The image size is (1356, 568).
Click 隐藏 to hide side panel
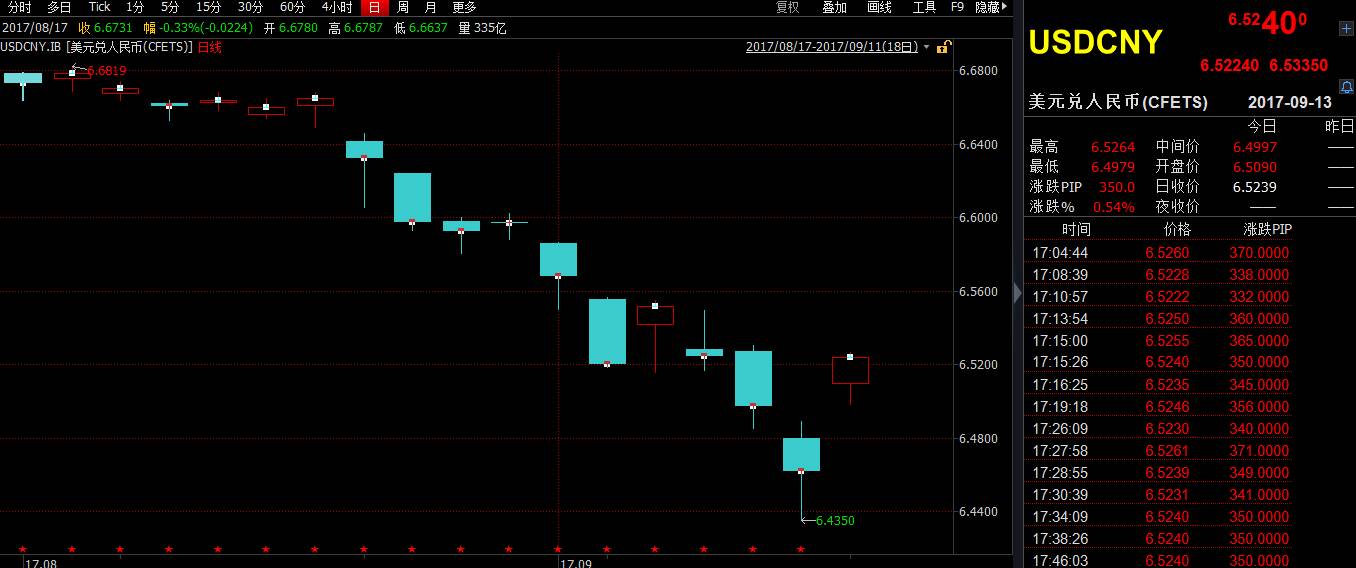tap(989, 7)
